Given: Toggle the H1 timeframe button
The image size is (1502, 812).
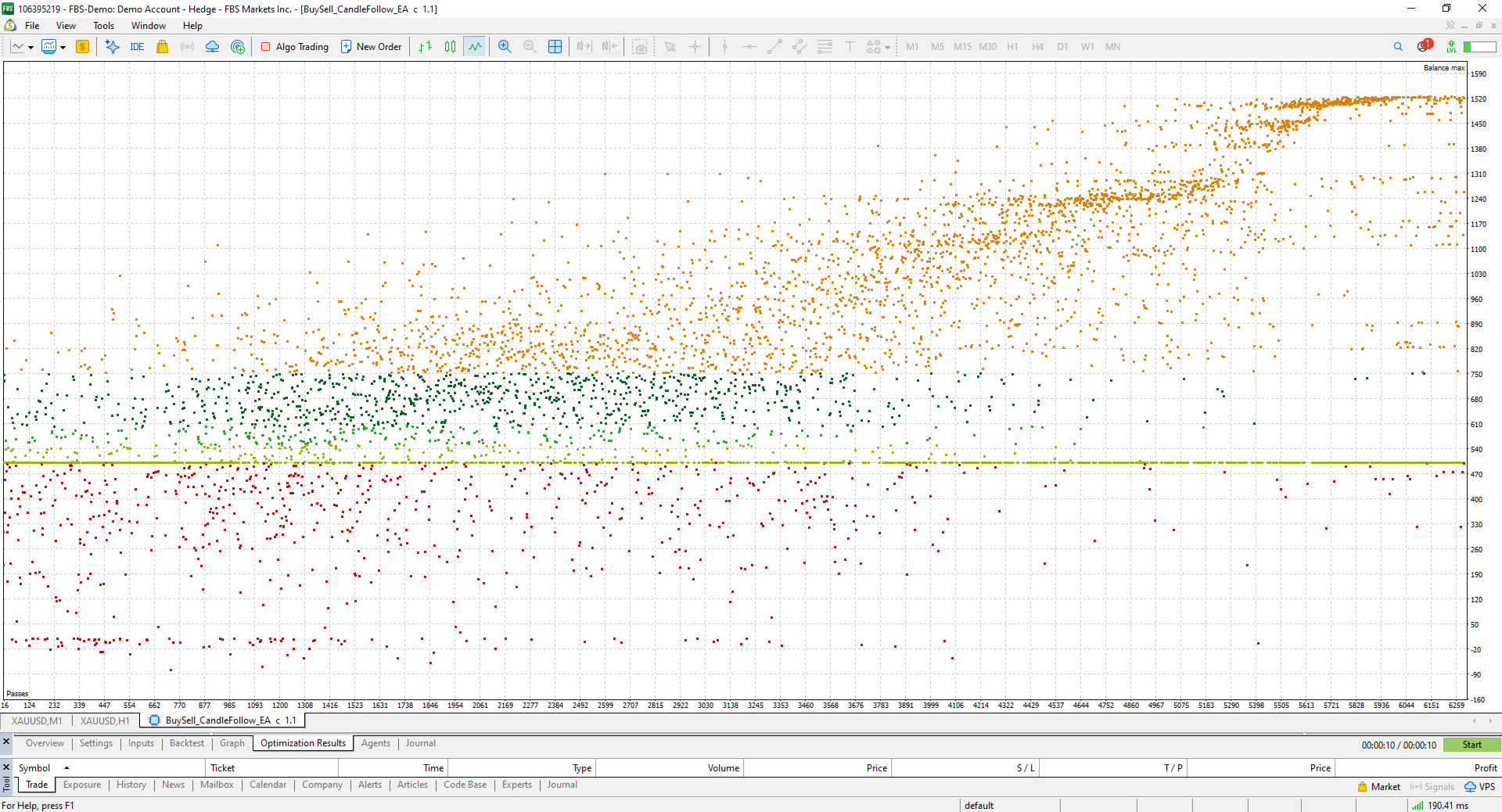Looking at the screenshot, I should pos(1012,47).
